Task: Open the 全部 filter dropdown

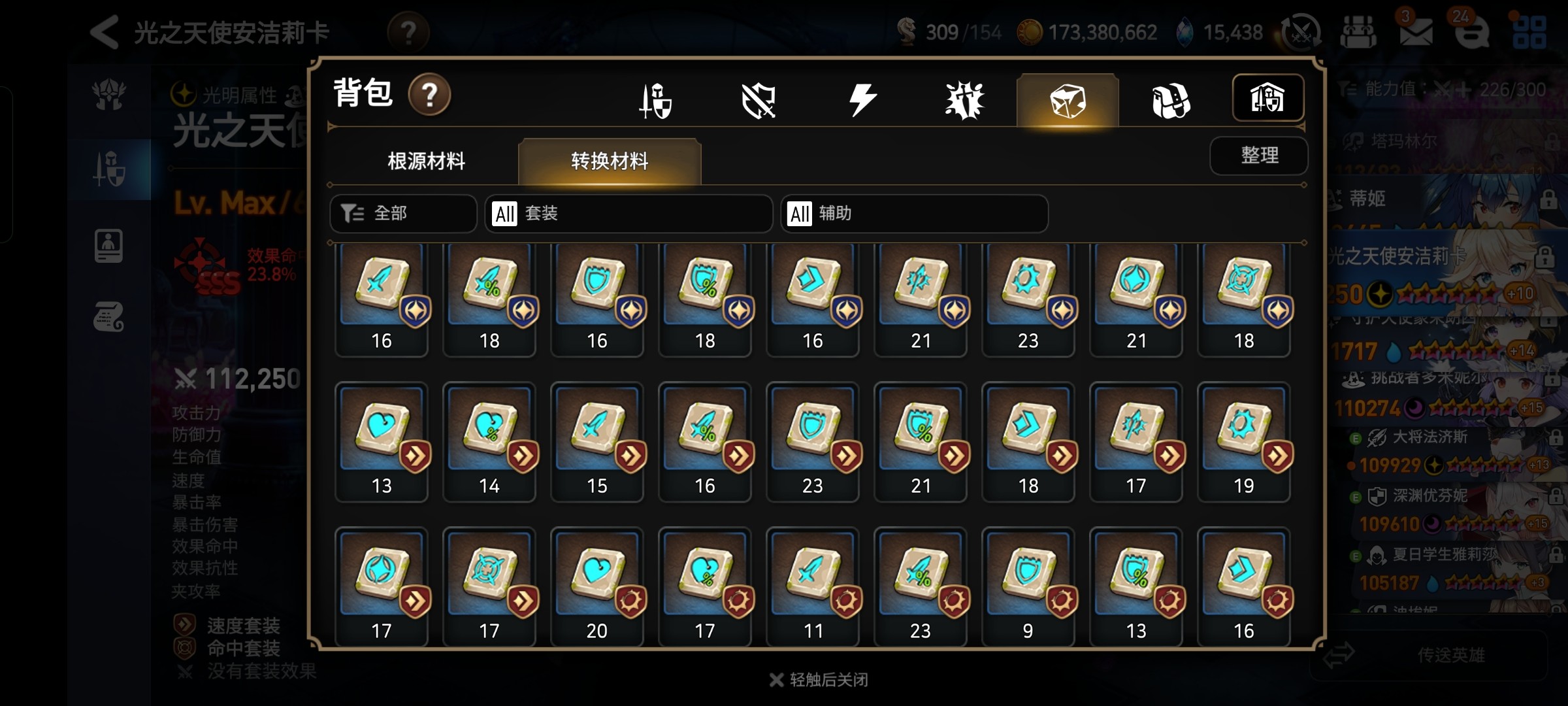Action: point(403,213)
